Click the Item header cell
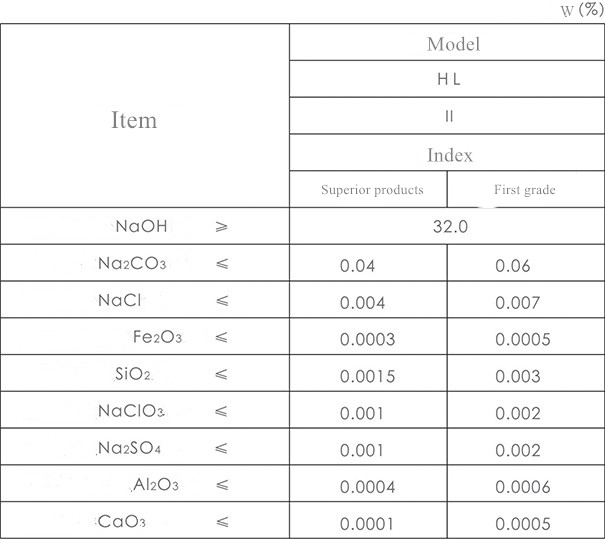 [134, 120]
